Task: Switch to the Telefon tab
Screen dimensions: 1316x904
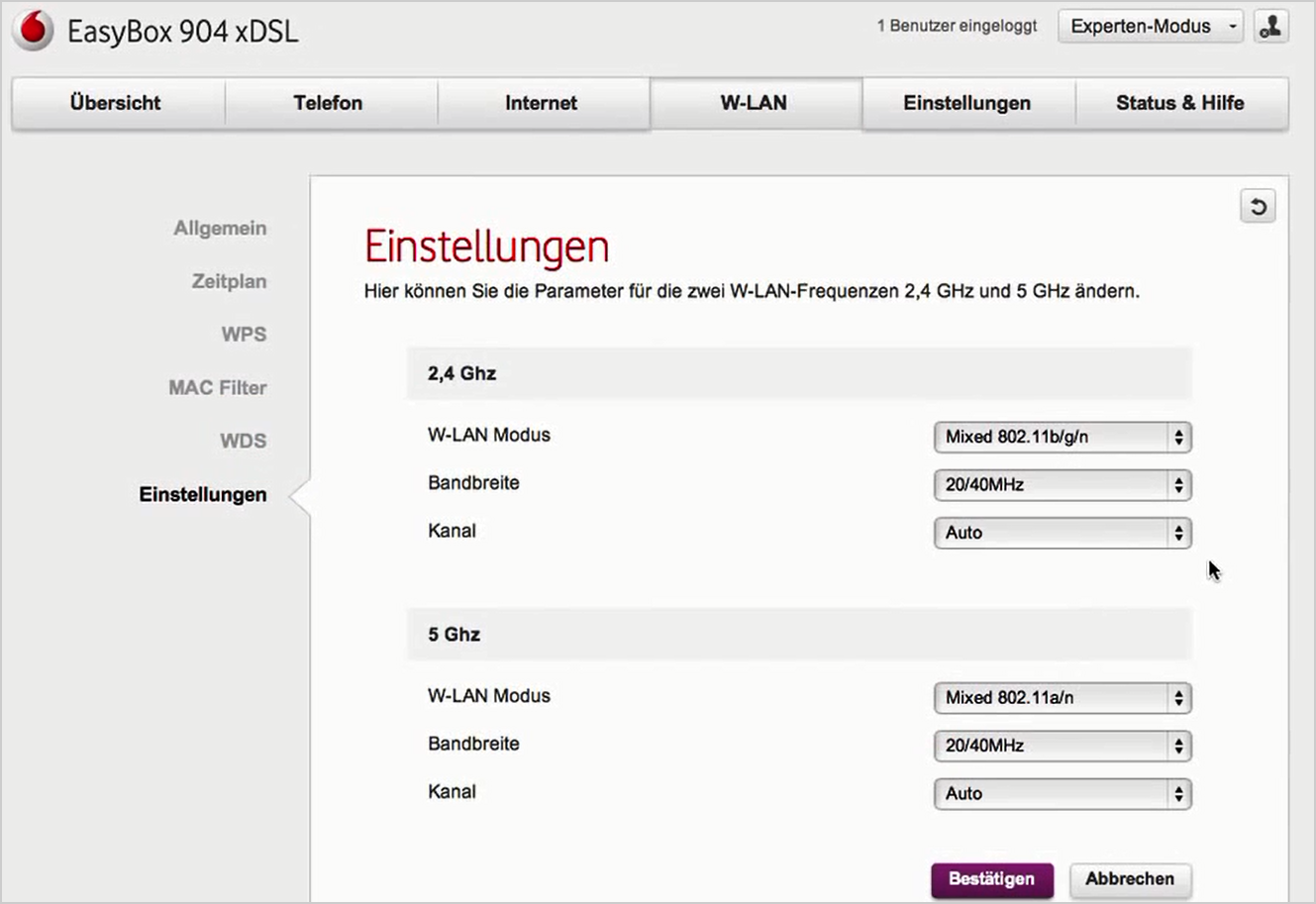Action: (x=328, y=103)
